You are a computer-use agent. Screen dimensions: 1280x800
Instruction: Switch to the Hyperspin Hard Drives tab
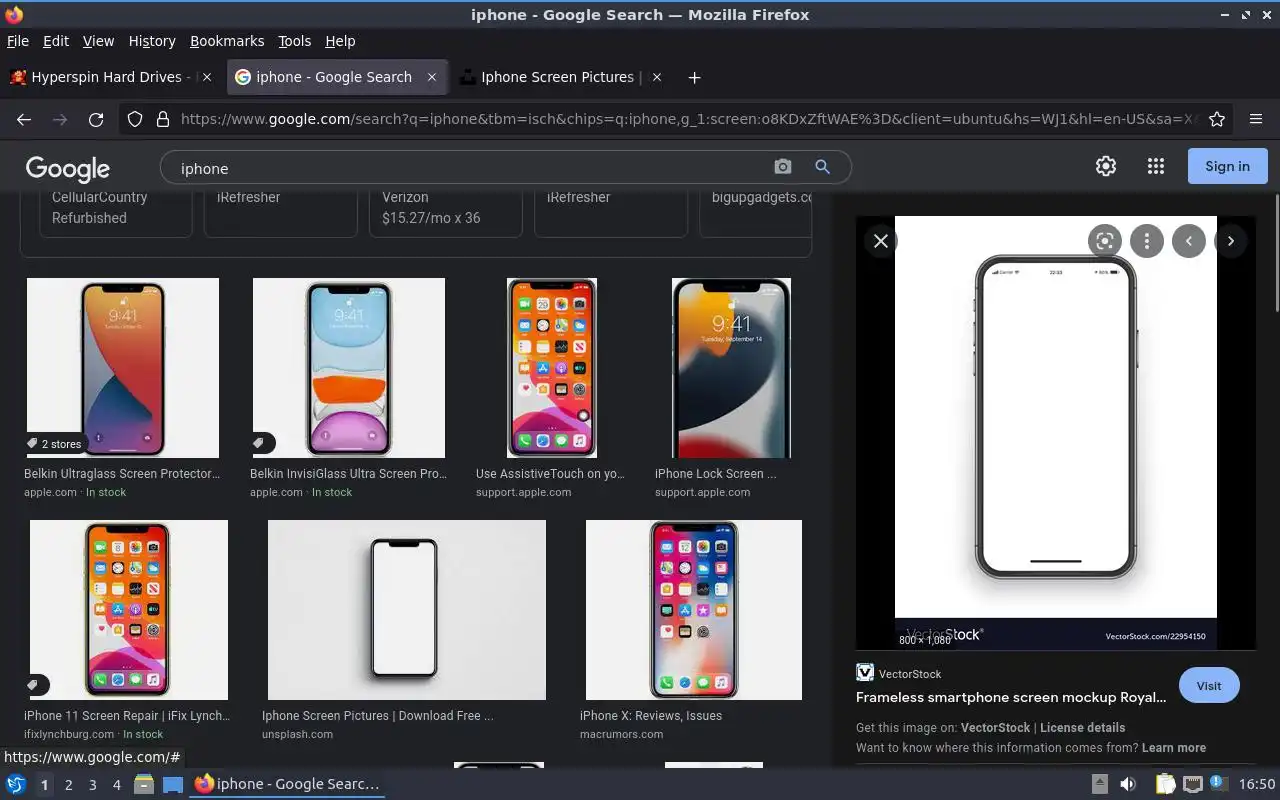[x=110, y=77]
